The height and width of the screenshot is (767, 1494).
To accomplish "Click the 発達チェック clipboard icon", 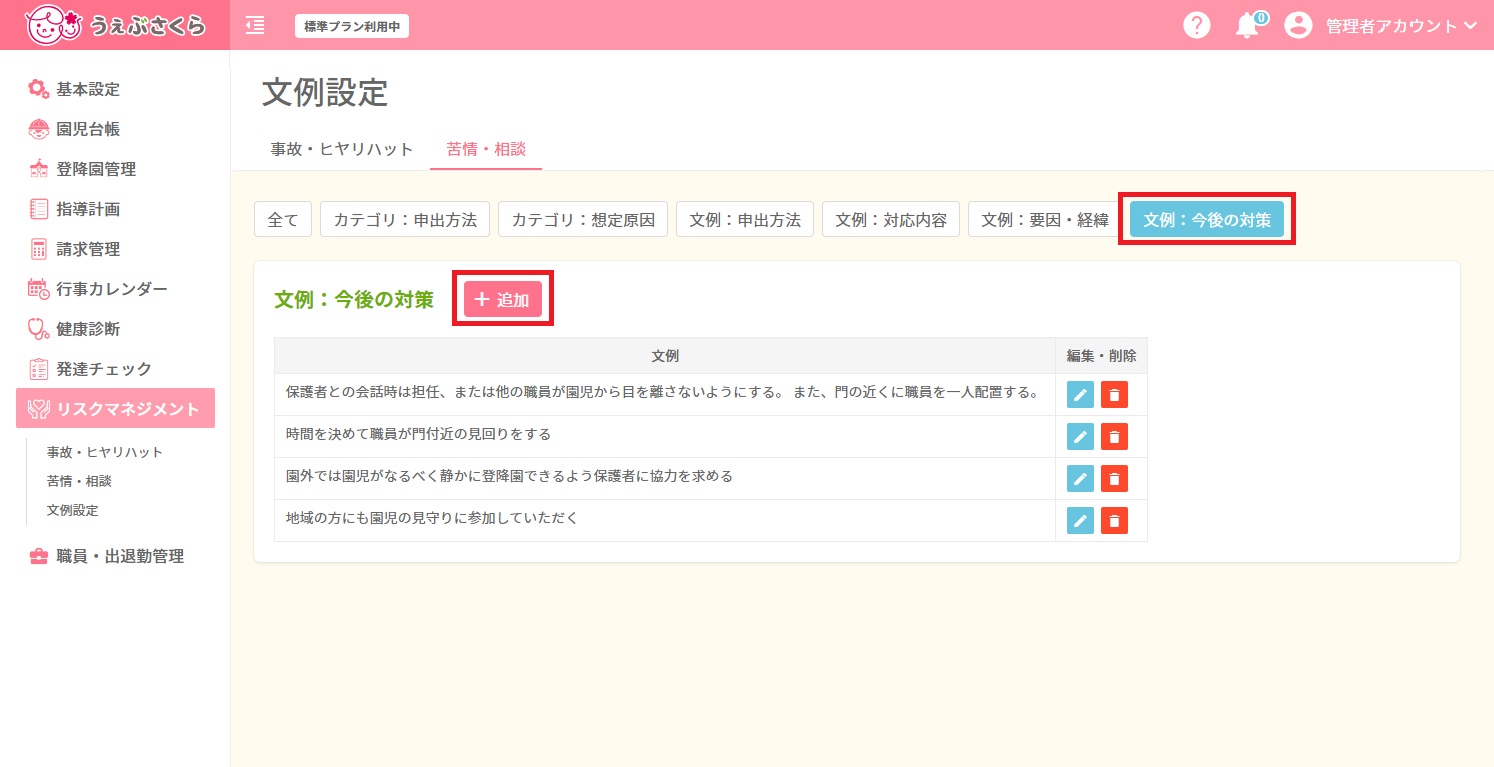I will (x=39, y=369).
